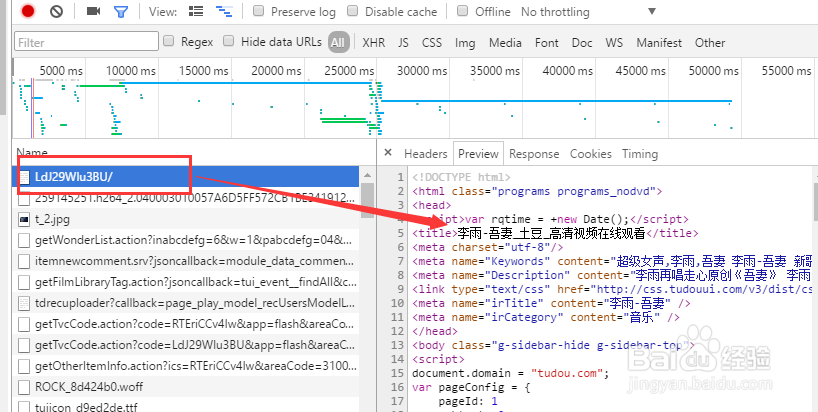Filter requests by Other
This screenshot has height=412, width=818.
click(x=710, y=43)
